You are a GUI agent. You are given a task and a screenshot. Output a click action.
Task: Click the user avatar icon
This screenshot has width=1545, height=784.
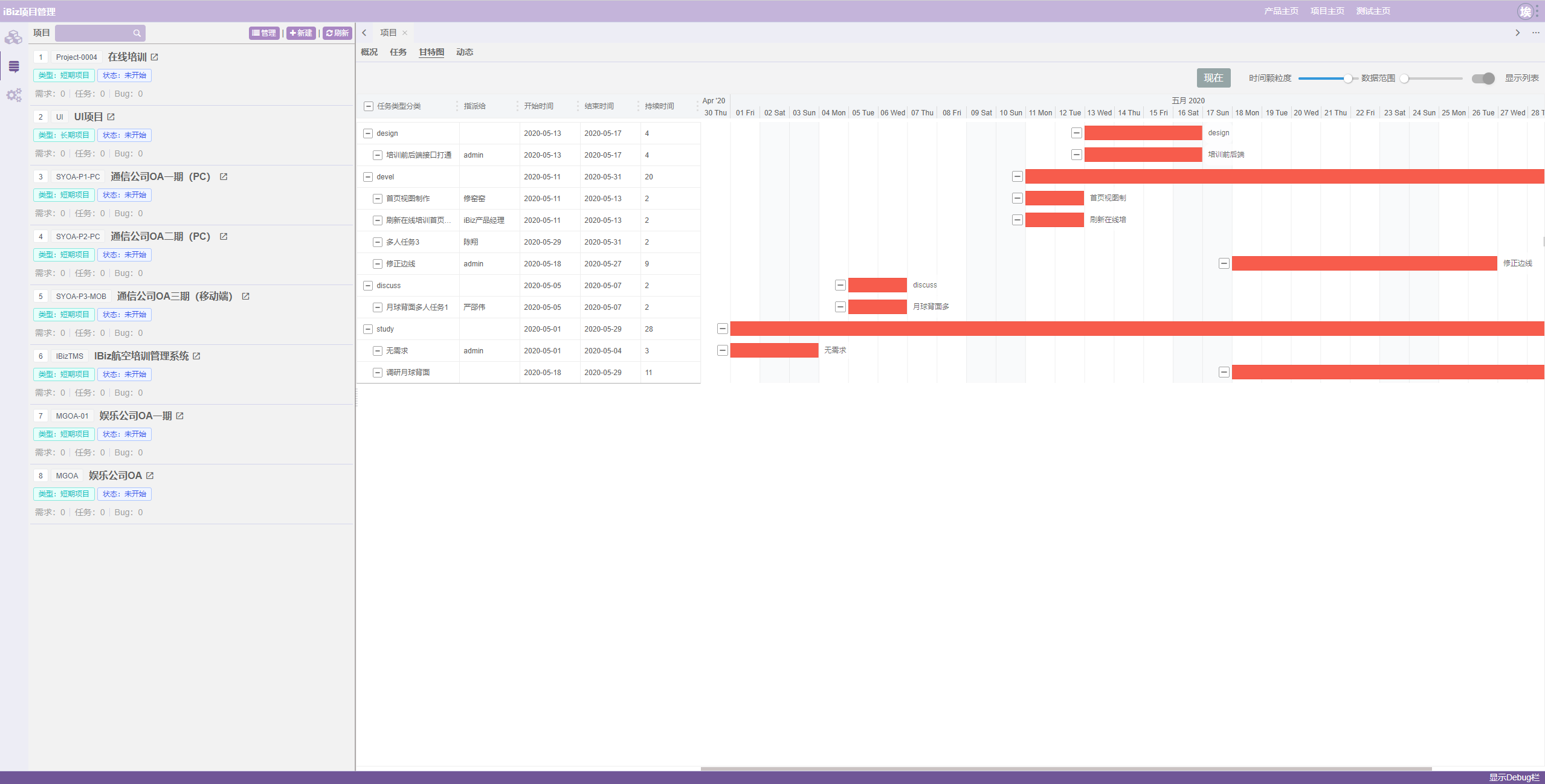click(1525, 11)
